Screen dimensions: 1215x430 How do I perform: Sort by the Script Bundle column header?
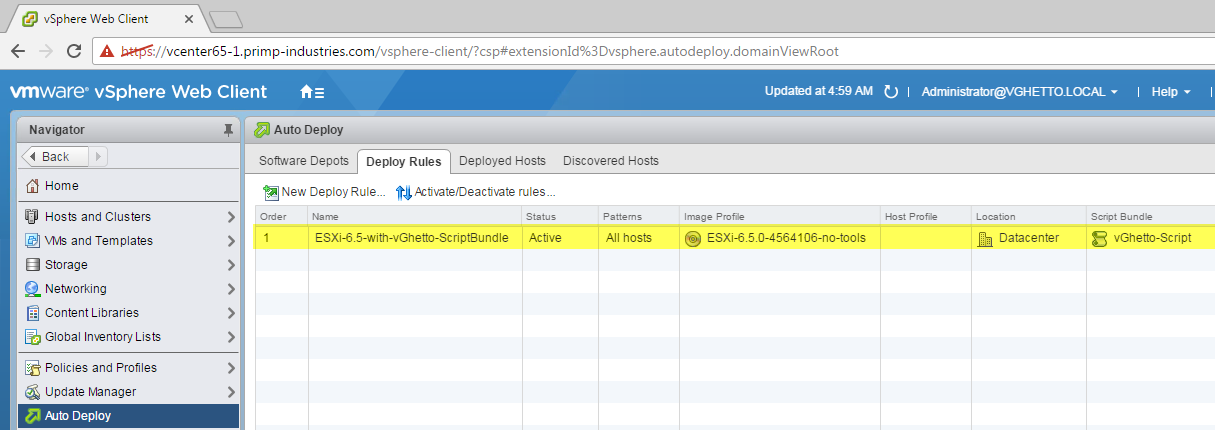pyautogui.click(x=1150, y=216)
